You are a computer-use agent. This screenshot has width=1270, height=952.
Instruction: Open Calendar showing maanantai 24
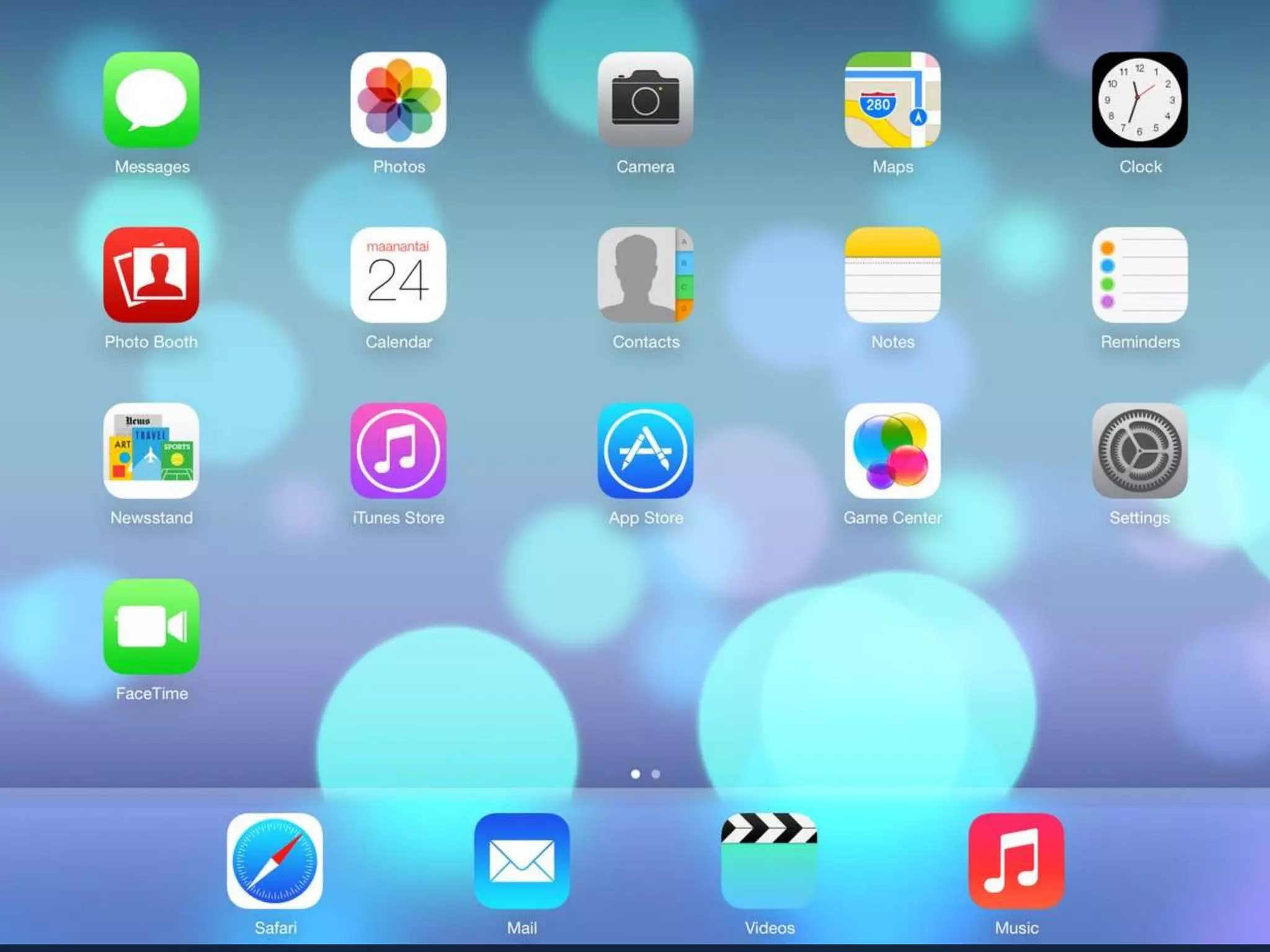pos(398,275)
